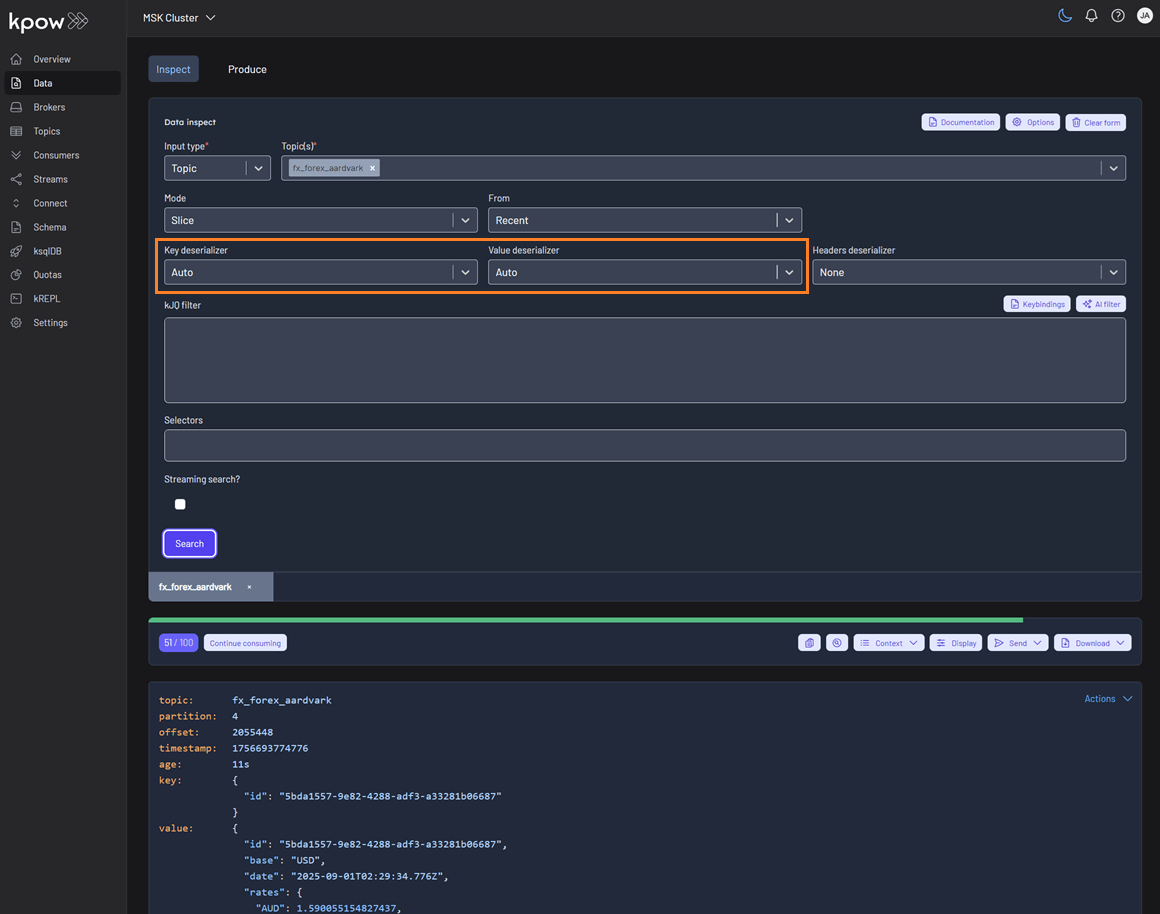This screenshot has width=1160, height=914.
Task: Open the JA user avatar menu
Action: pos(1144,16)
